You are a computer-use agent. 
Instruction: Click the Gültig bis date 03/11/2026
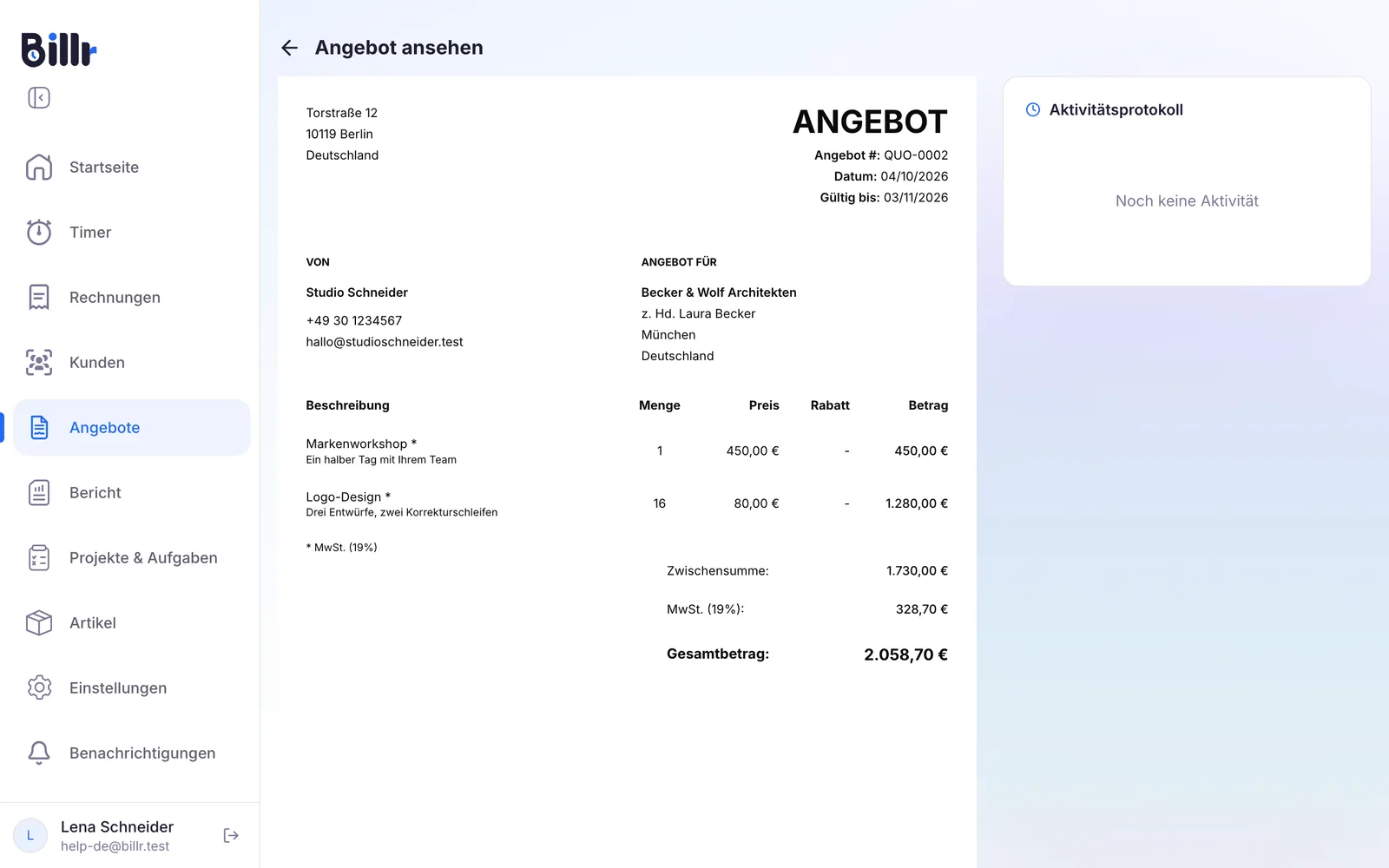pyautogui.click(x=916, y=198)
